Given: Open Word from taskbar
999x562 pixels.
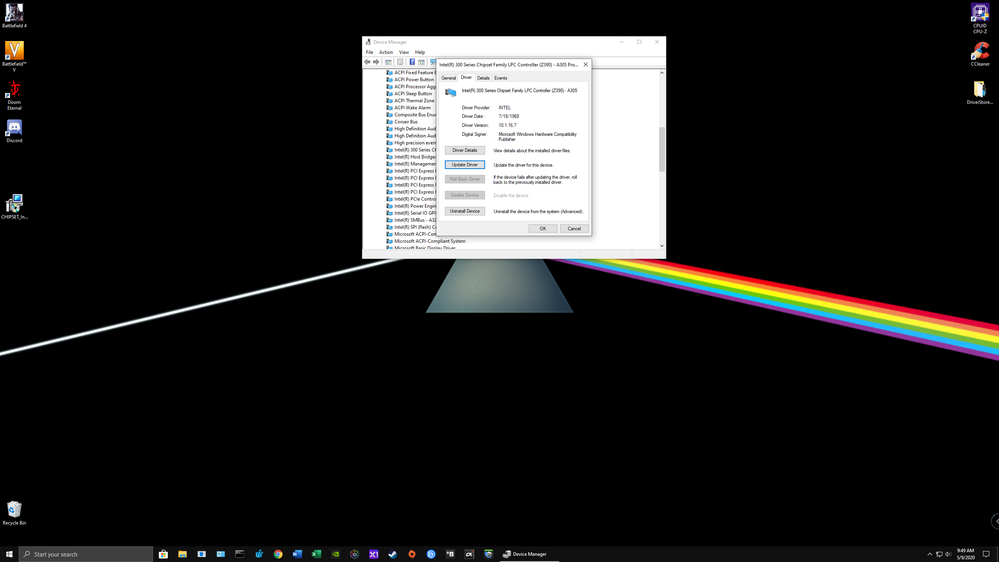Looking at the screenshot, I should pos(297,554).
